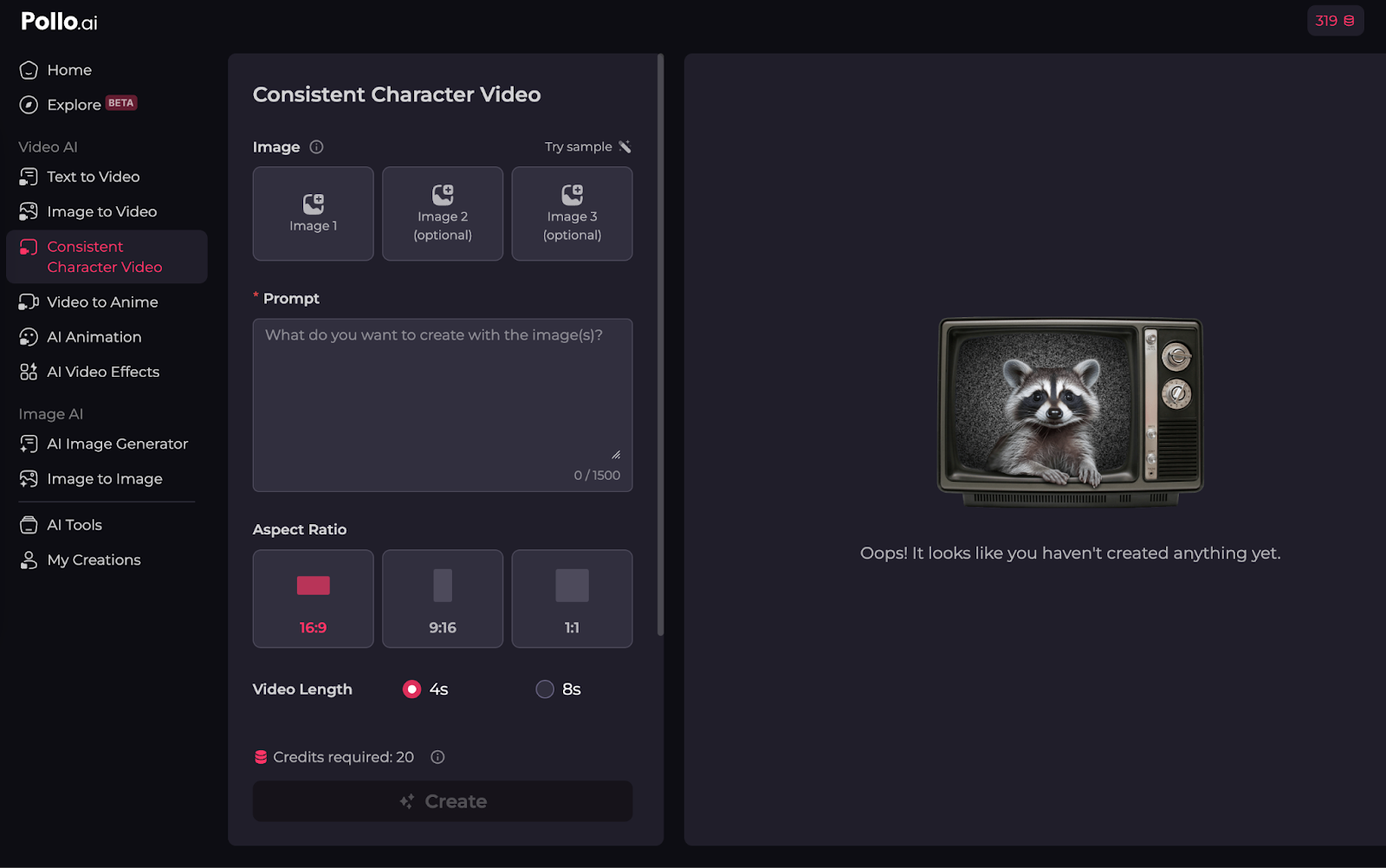Click the settings panel vertical scrollbar

click(660, 345)
